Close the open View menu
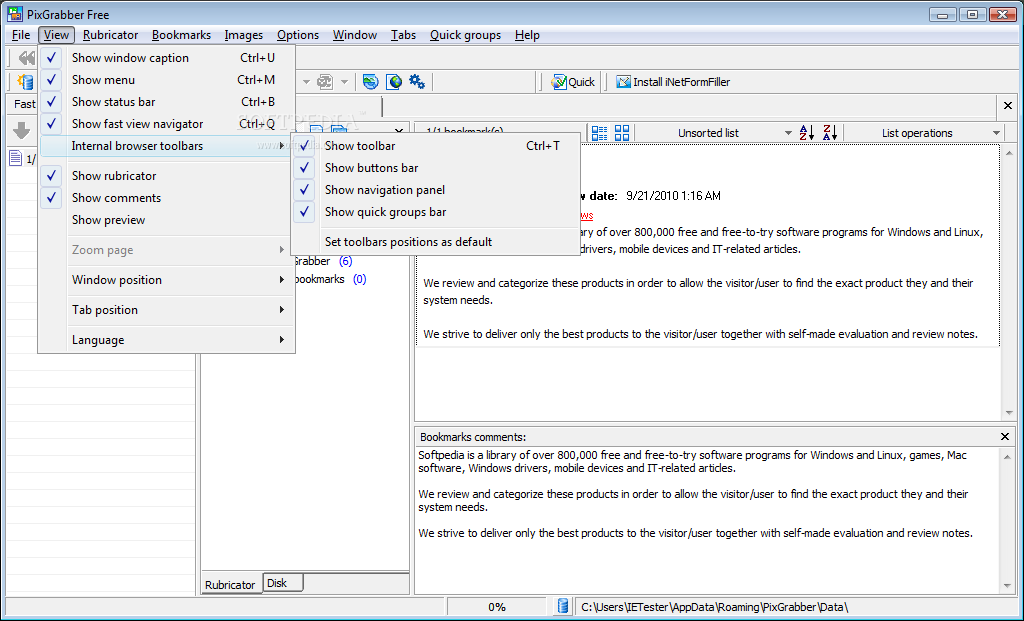 coord(56,35)
